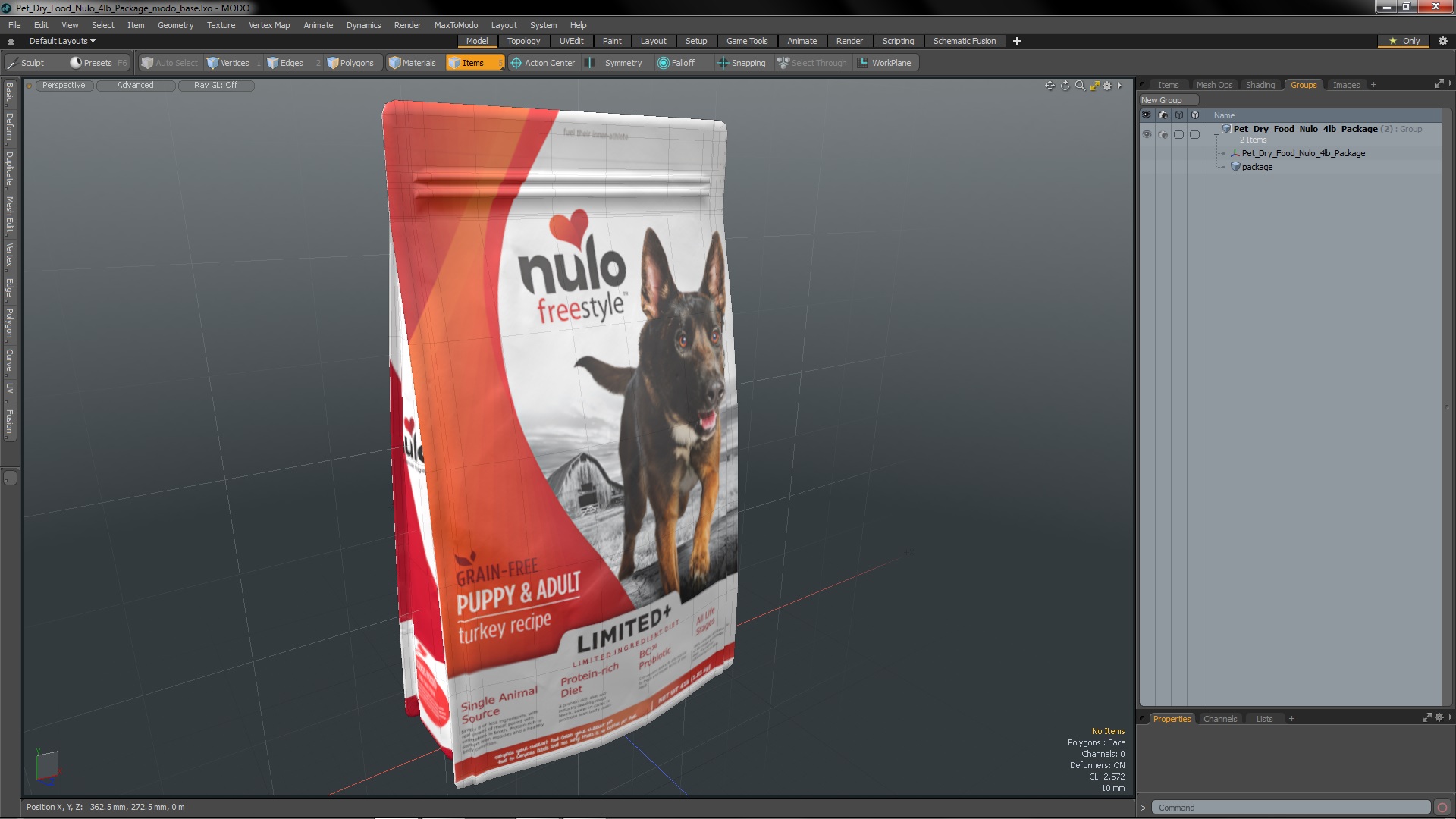This screenshot has width=1456, height=819.
Task: Activate Items selection mode
Action: pos(474,63)
